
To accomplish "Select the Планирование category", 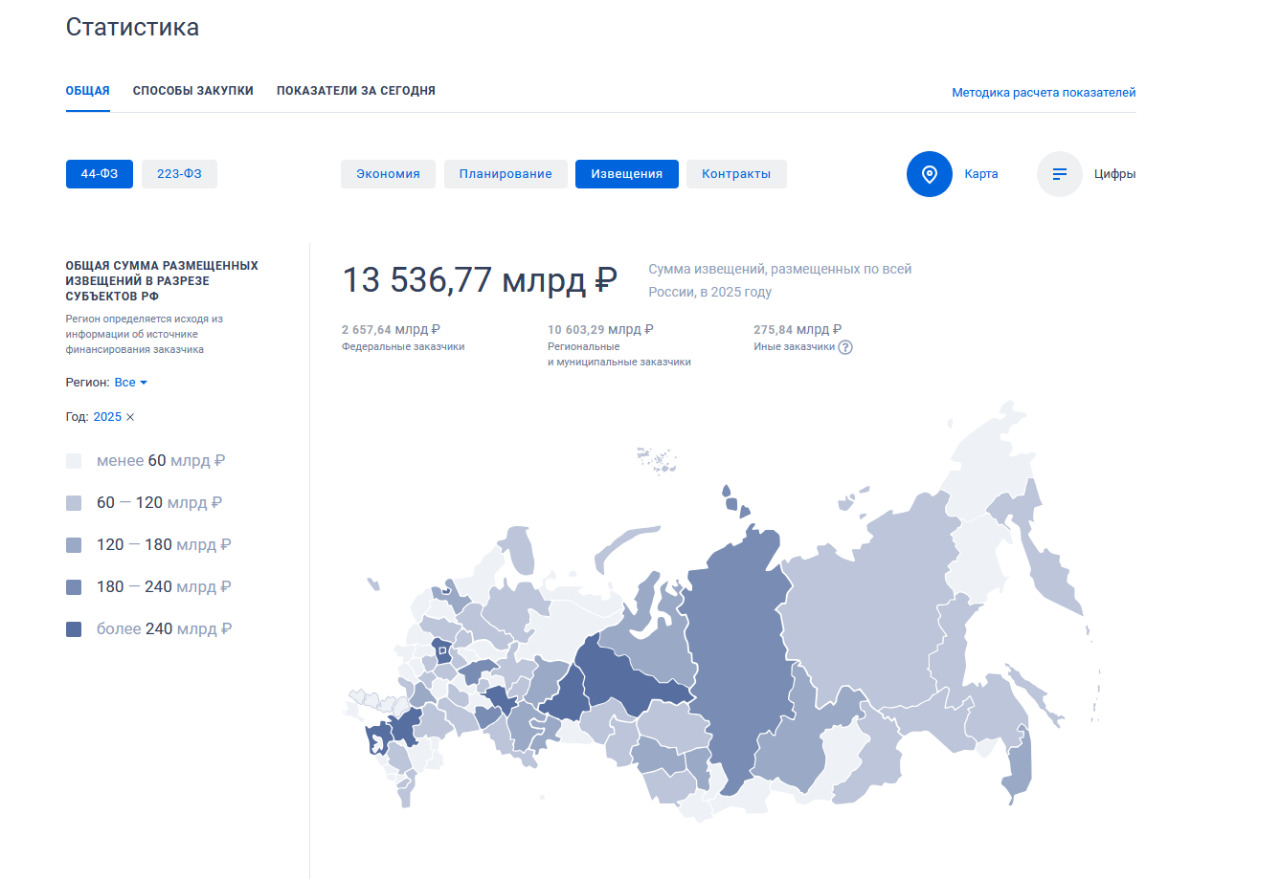I will click(505, 174).
